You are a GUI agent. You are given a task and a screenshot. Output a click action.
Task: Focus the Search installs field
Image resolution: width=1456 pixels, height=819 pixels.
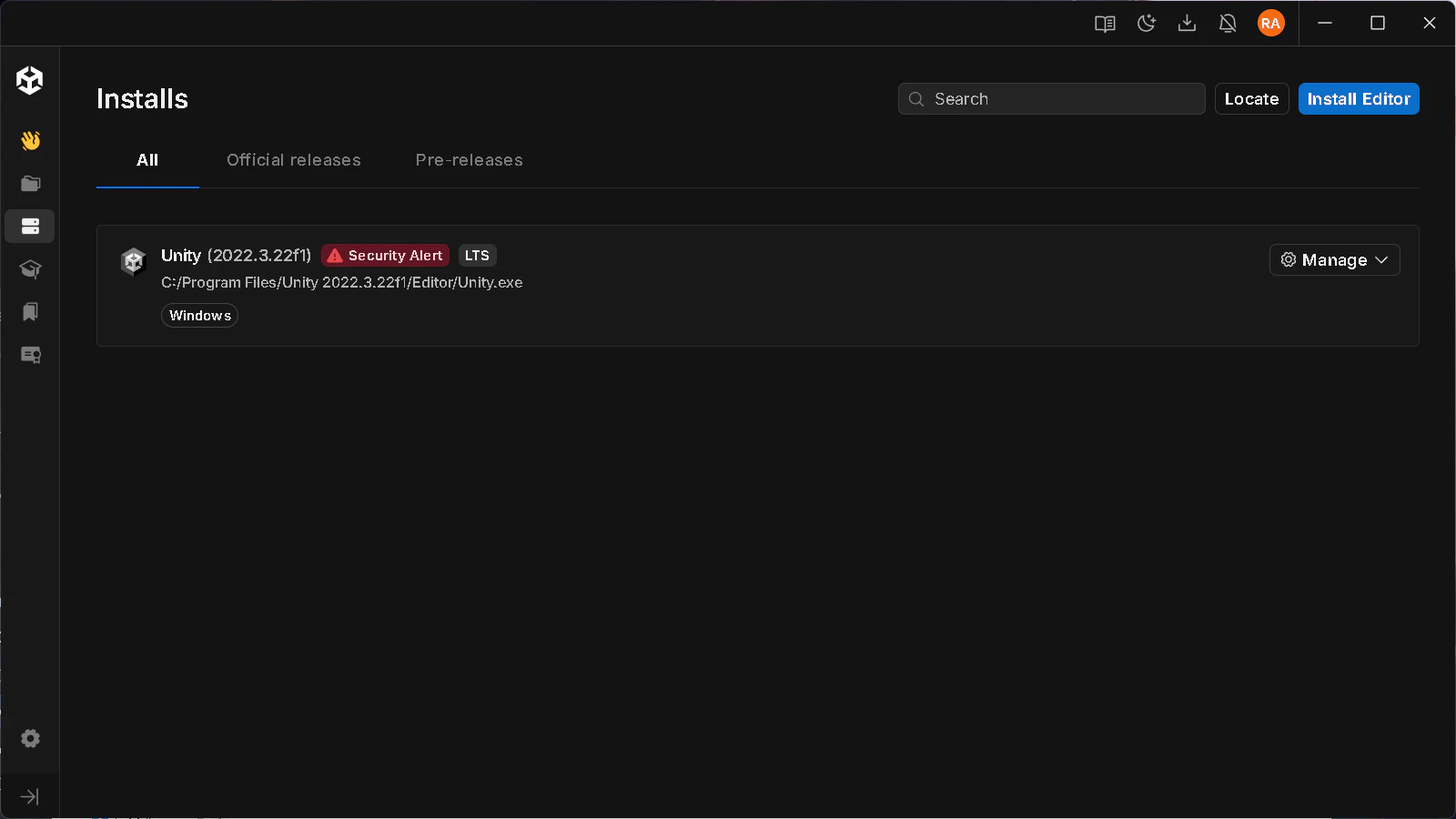click(x=1052, y=99)
